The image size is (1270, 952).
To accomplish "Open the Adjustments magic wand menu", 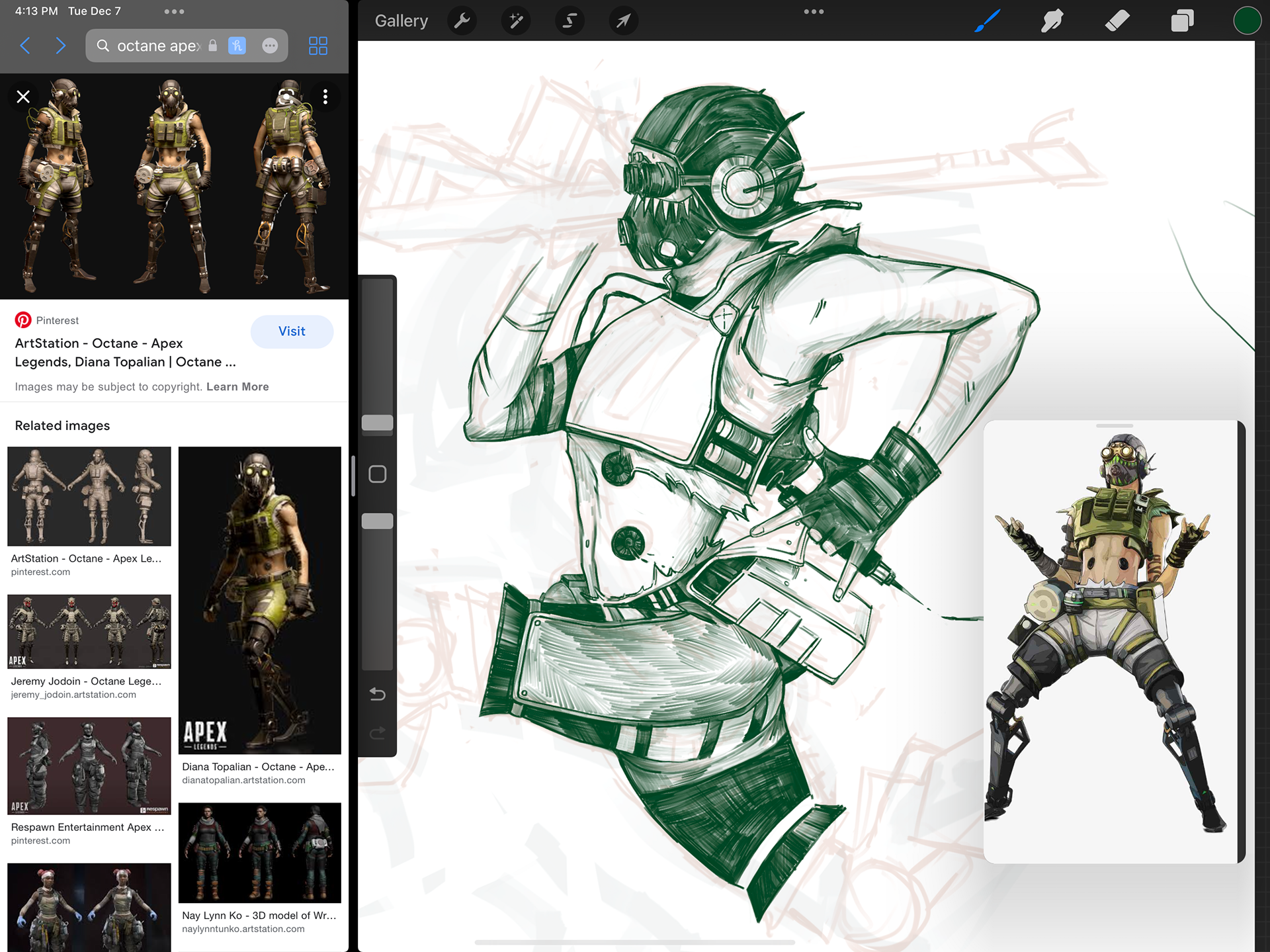I will [x=516, y=21].
